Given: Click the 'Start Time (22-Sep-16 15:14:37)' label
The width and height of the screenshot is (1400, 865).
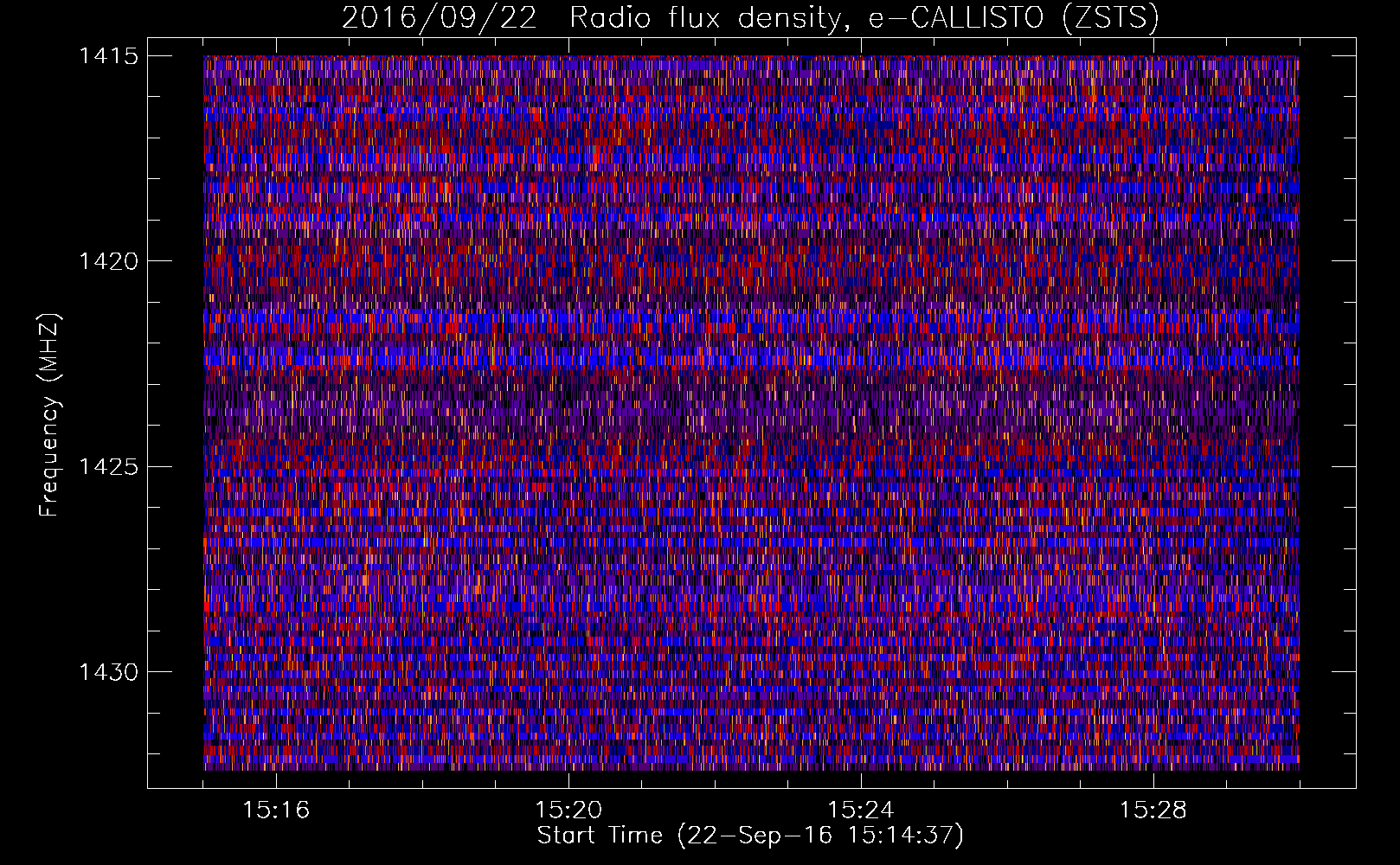Looking at the screenshot, I should tap(750, 836).
